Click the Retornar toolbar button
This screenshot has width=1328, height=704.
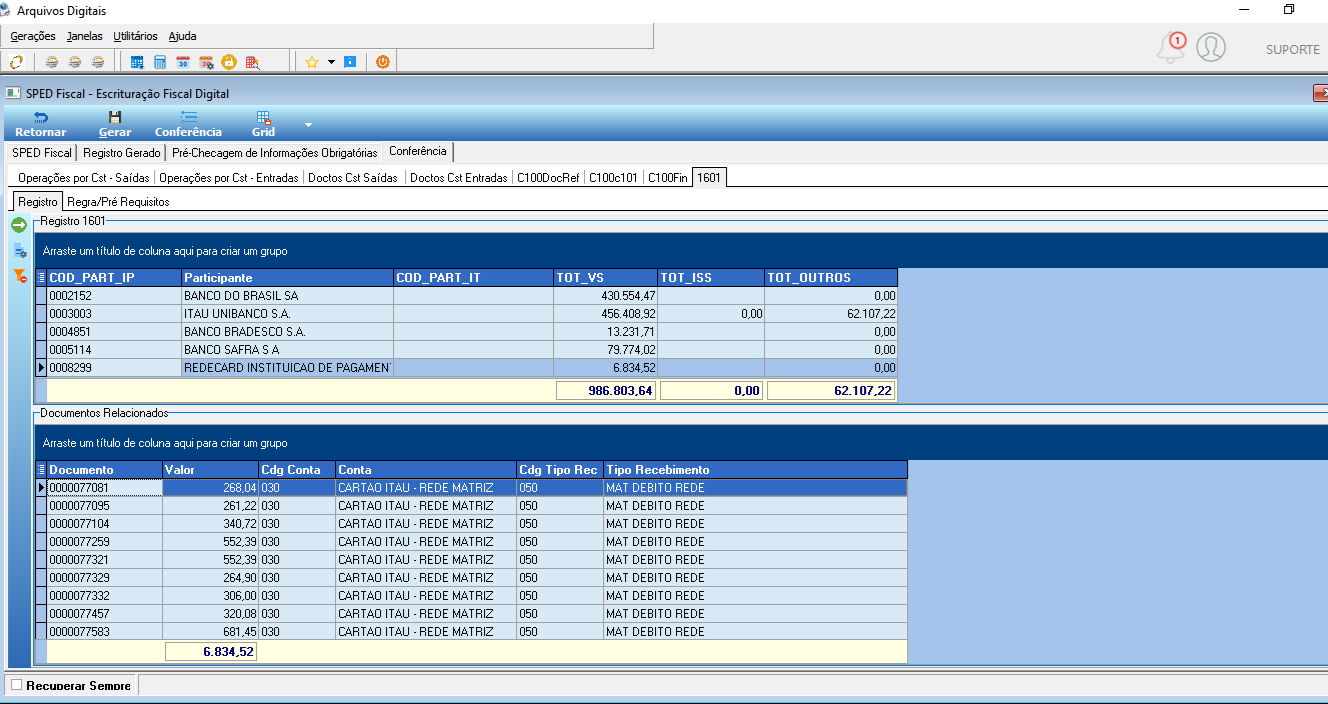[41, 124]
